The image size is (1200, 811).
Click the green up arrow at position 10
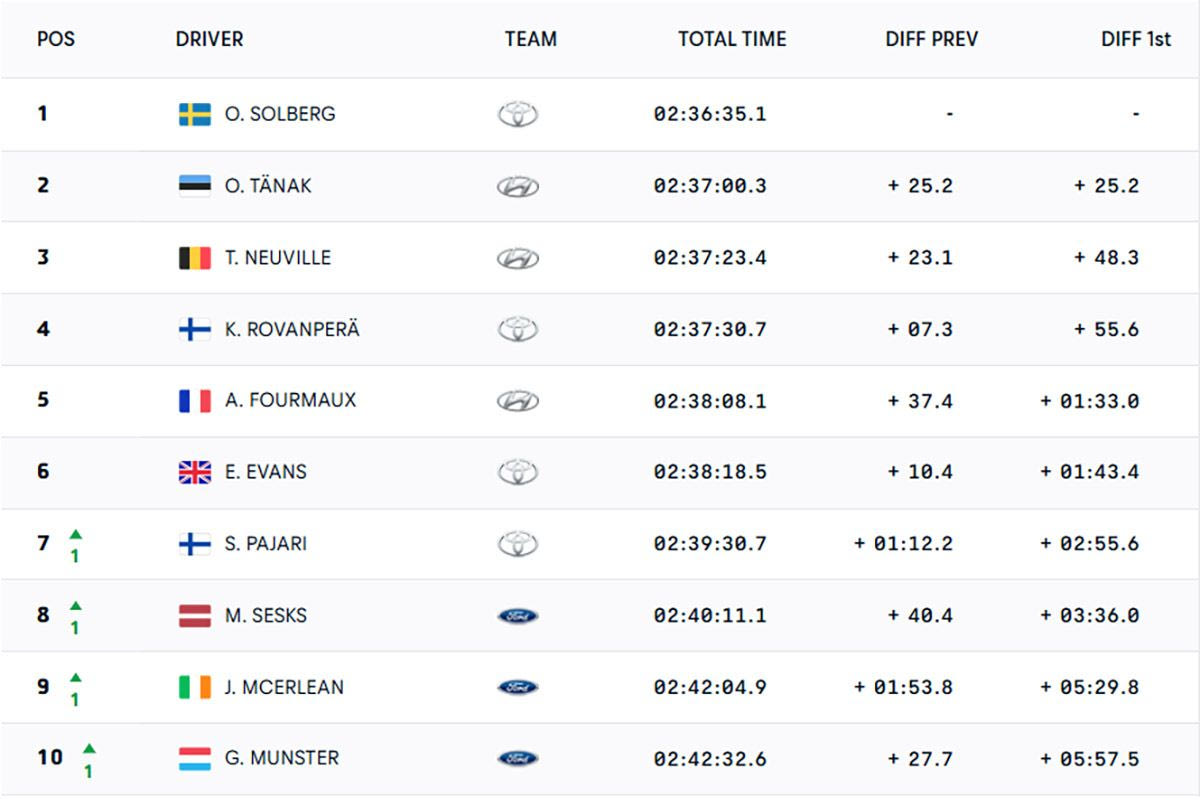(89, 749)
